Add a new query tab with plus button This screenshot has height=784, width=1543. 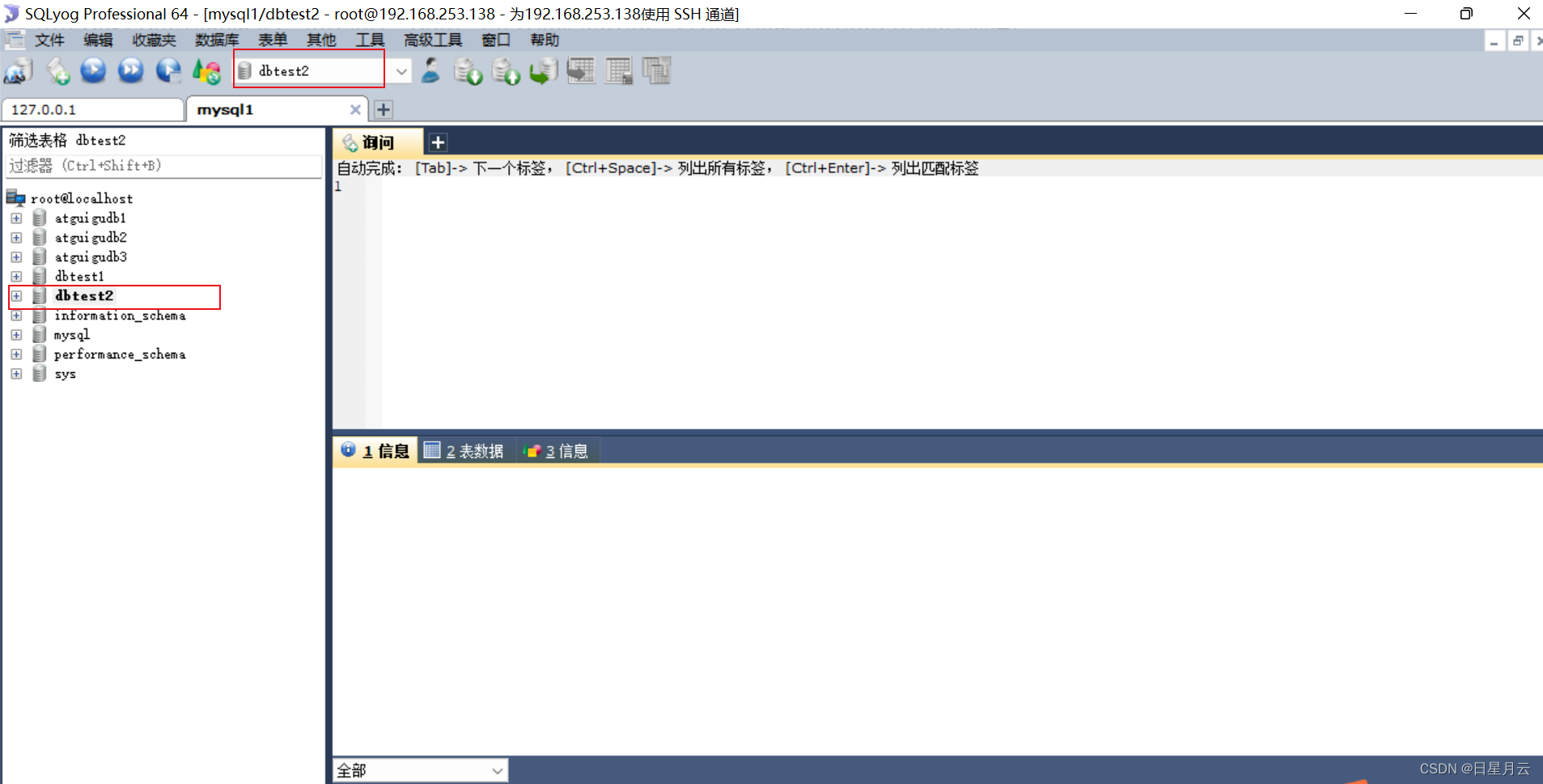click(438, 142)
